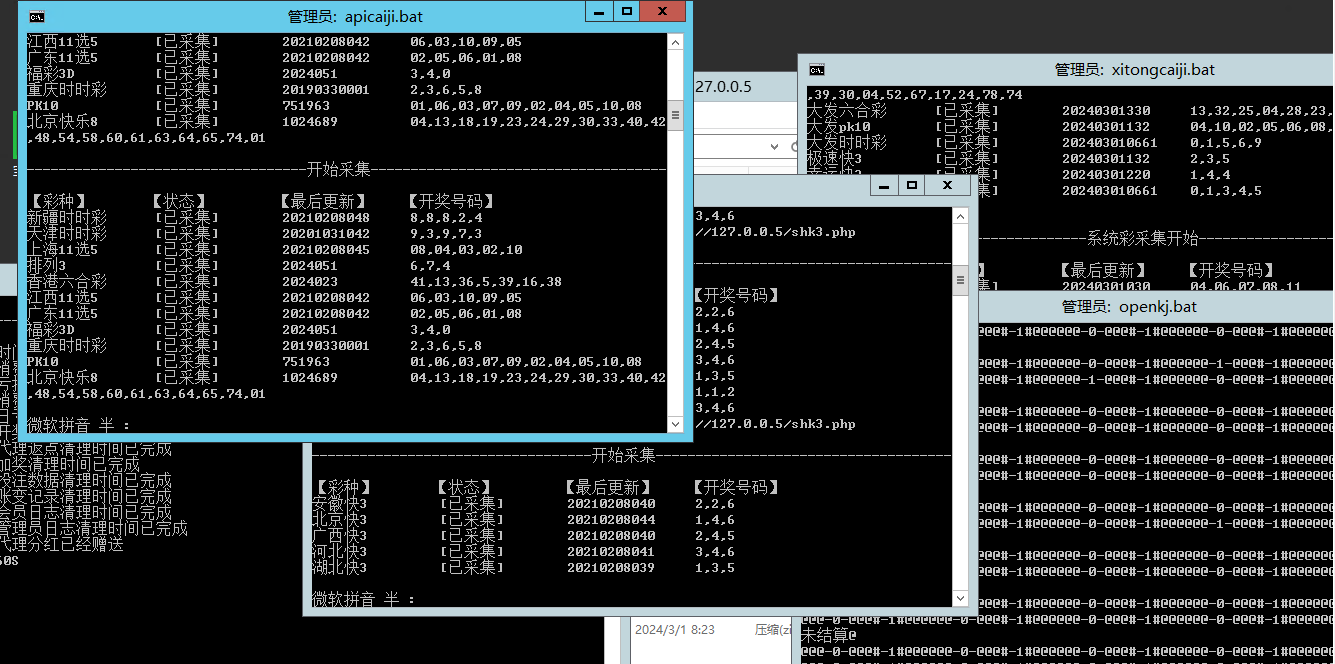Activate xitongcaiji.bat window by its title text
This screenshot has width=1335, height=664.
click(1135, 70)
